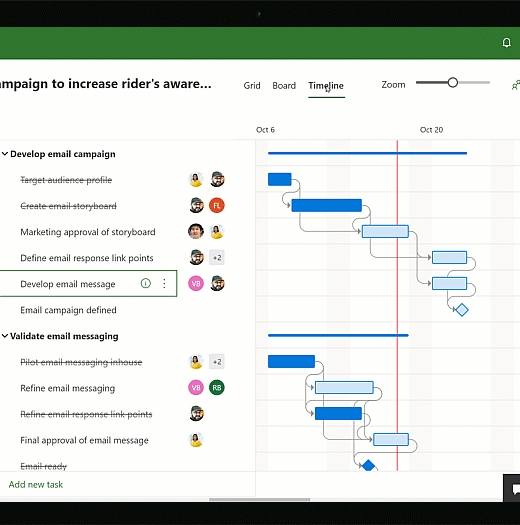Click the group members icon beside Zoom
This screenshot has height=525, width=520.
516,85
